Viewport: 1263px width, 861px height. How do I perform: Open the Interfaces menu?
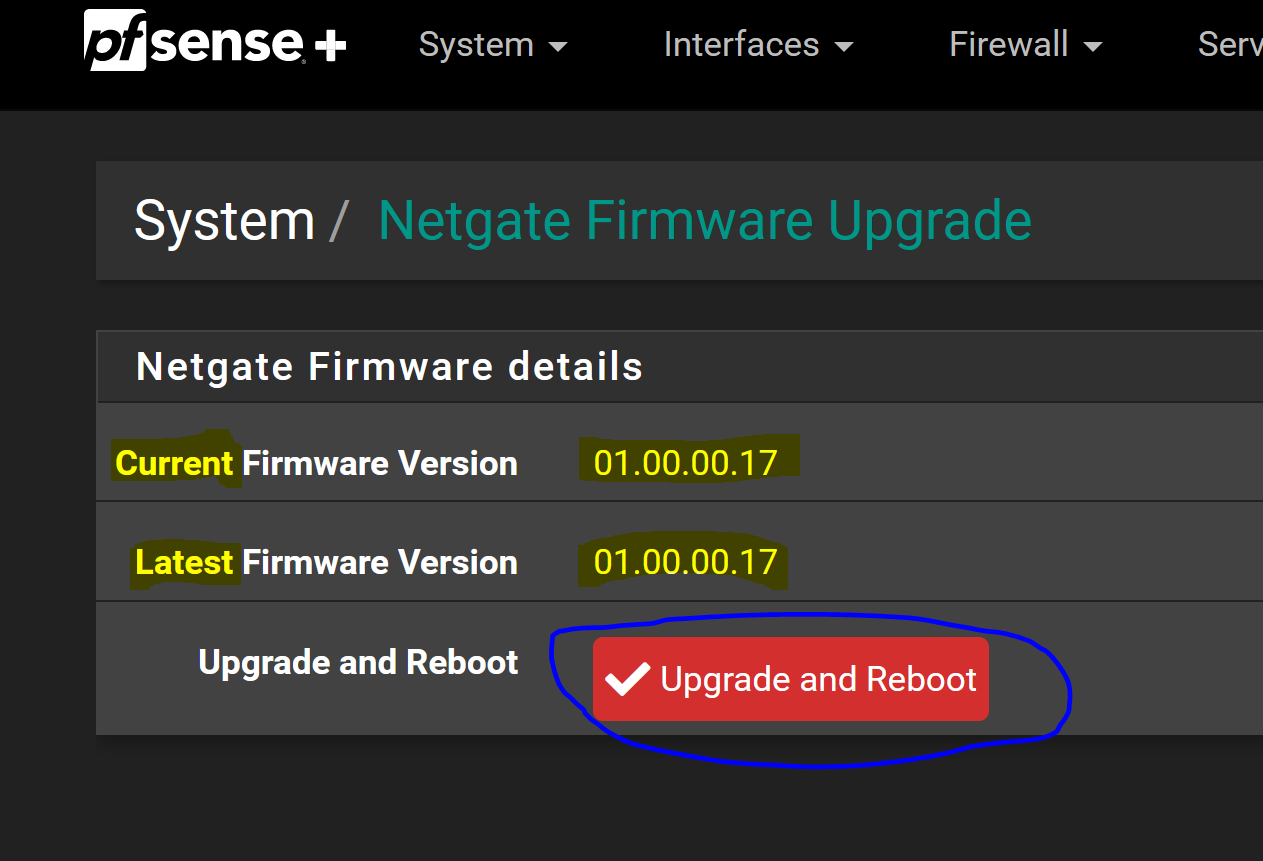click(758, 45)
